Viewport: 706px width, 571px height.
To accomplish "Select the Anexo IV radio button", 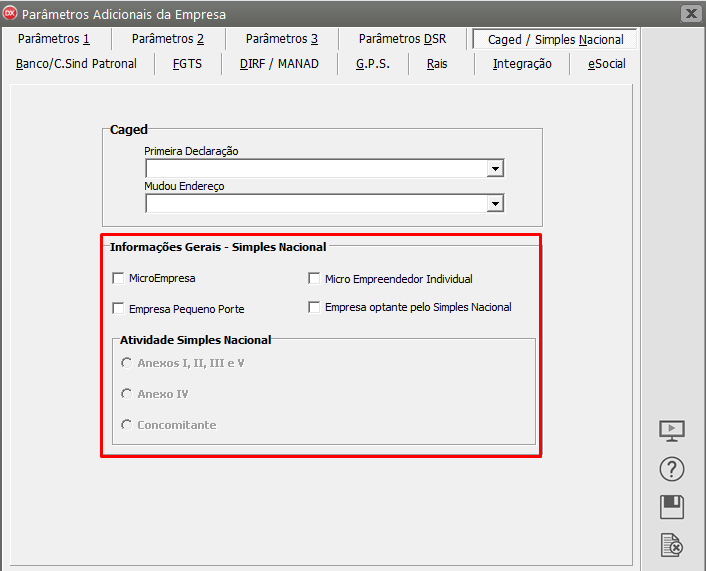I will [126, 394].
